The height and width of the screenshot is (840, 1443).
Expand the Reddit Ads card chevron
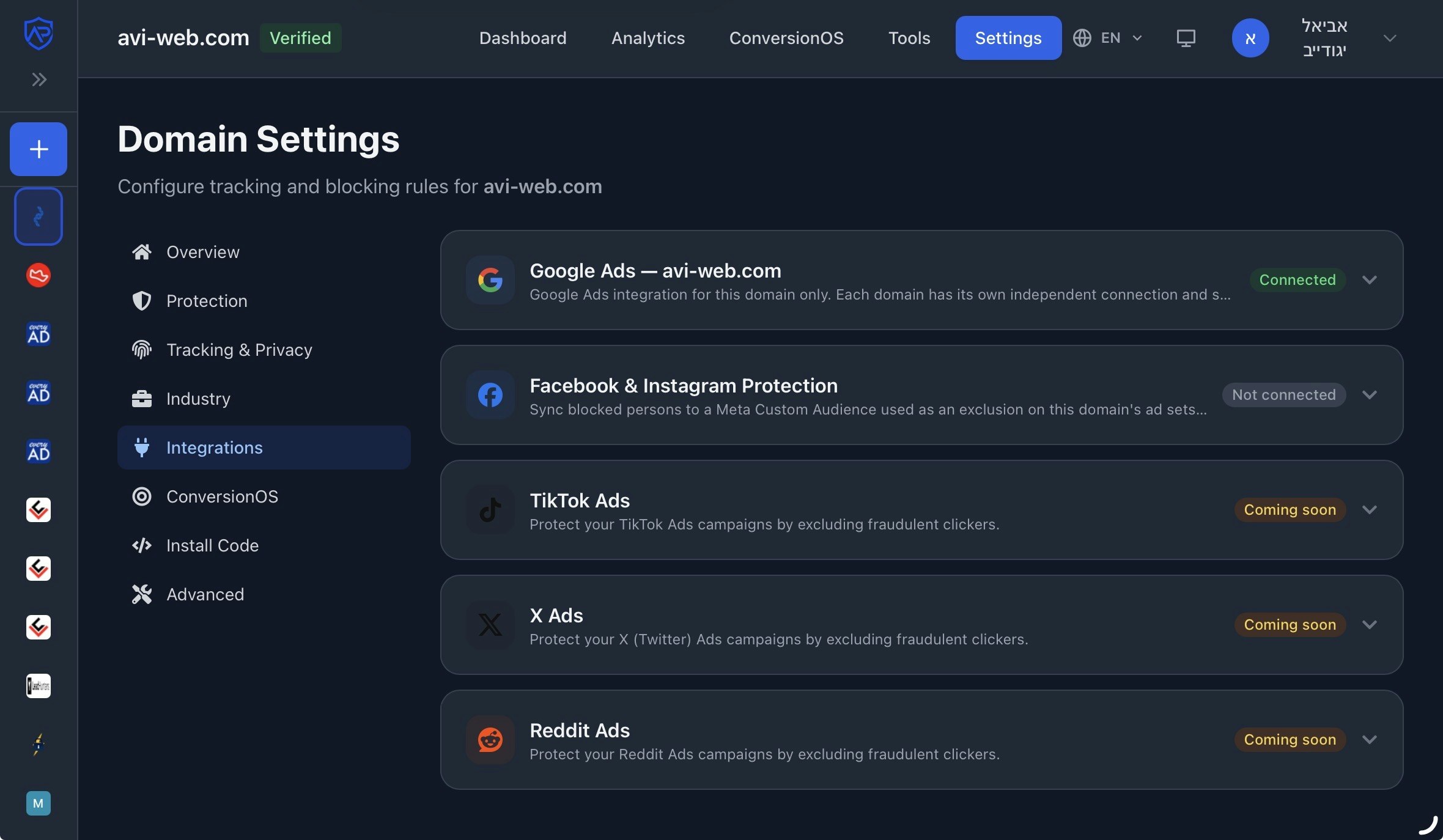pyautogui.click(x=1370, y=740)
